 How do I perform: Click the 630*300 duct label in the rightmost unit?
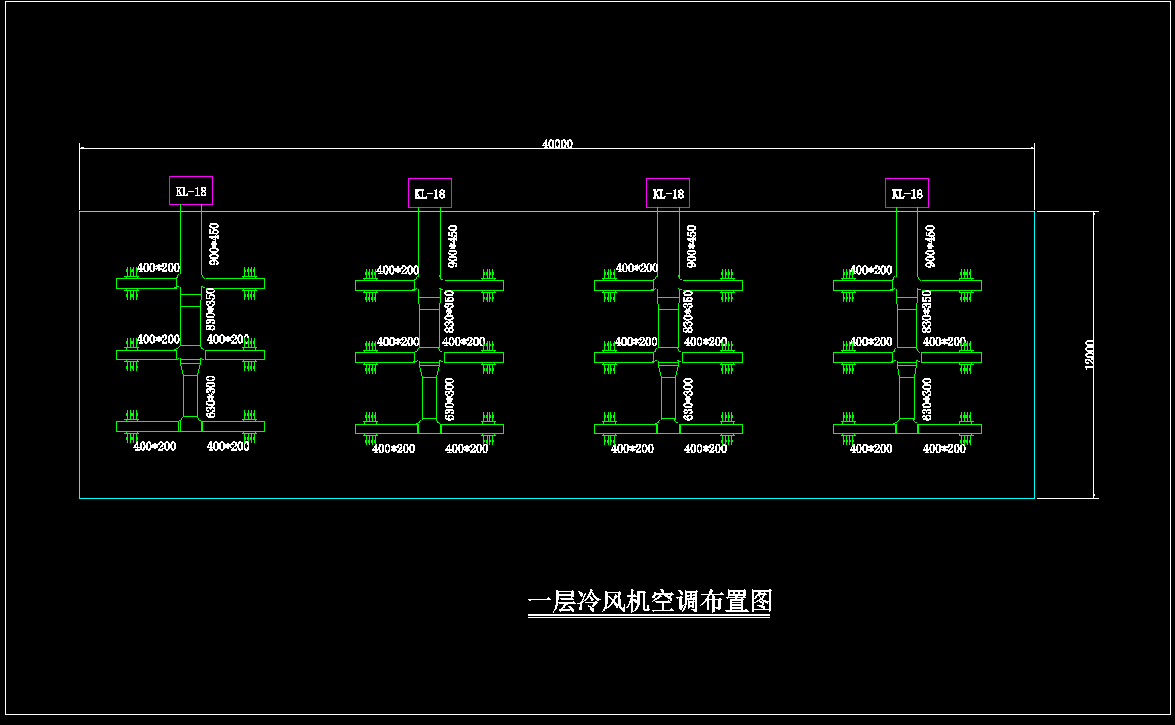927,399
